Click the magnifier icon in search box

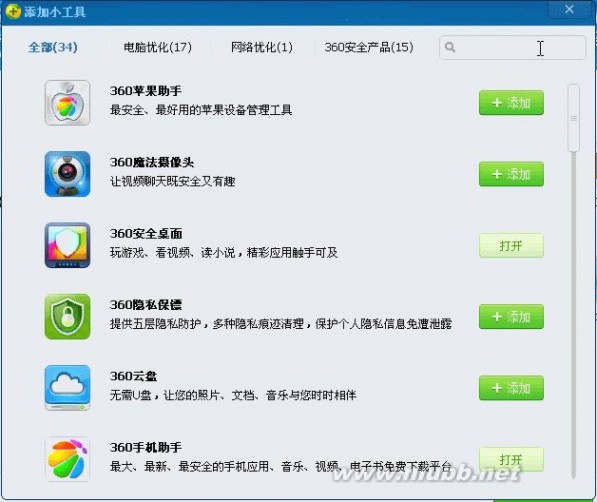click(x=450, y=47)
